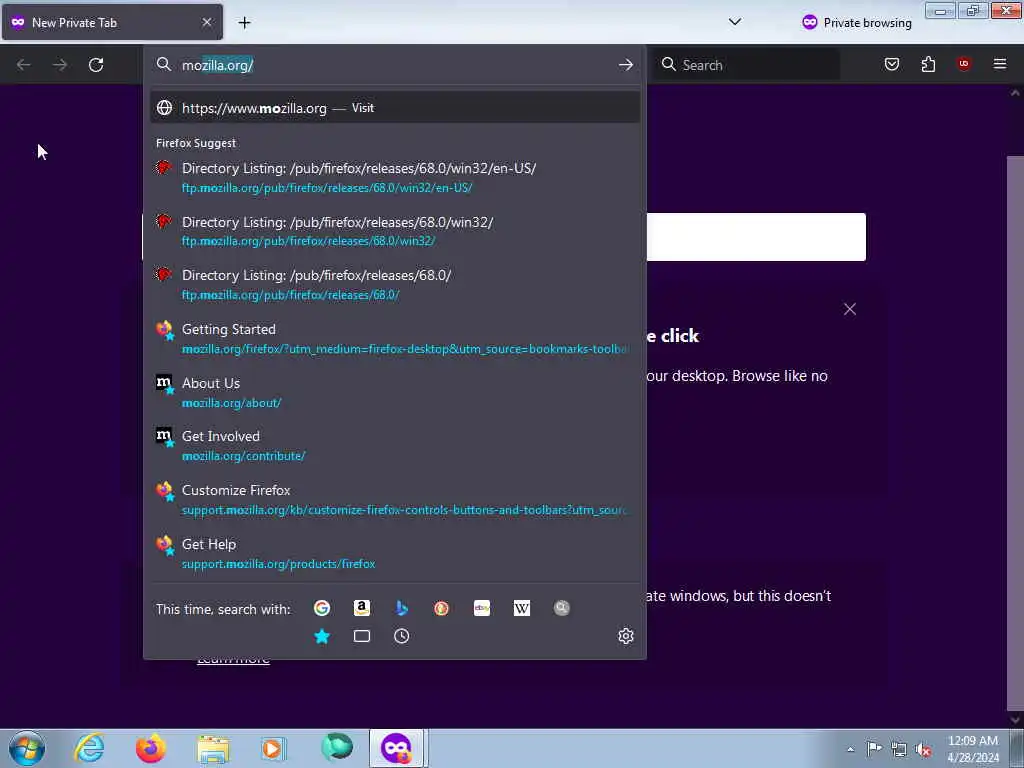Close the New Private Tab
Viewport: 1024px width, 768px height.
[x=206, y=22]
